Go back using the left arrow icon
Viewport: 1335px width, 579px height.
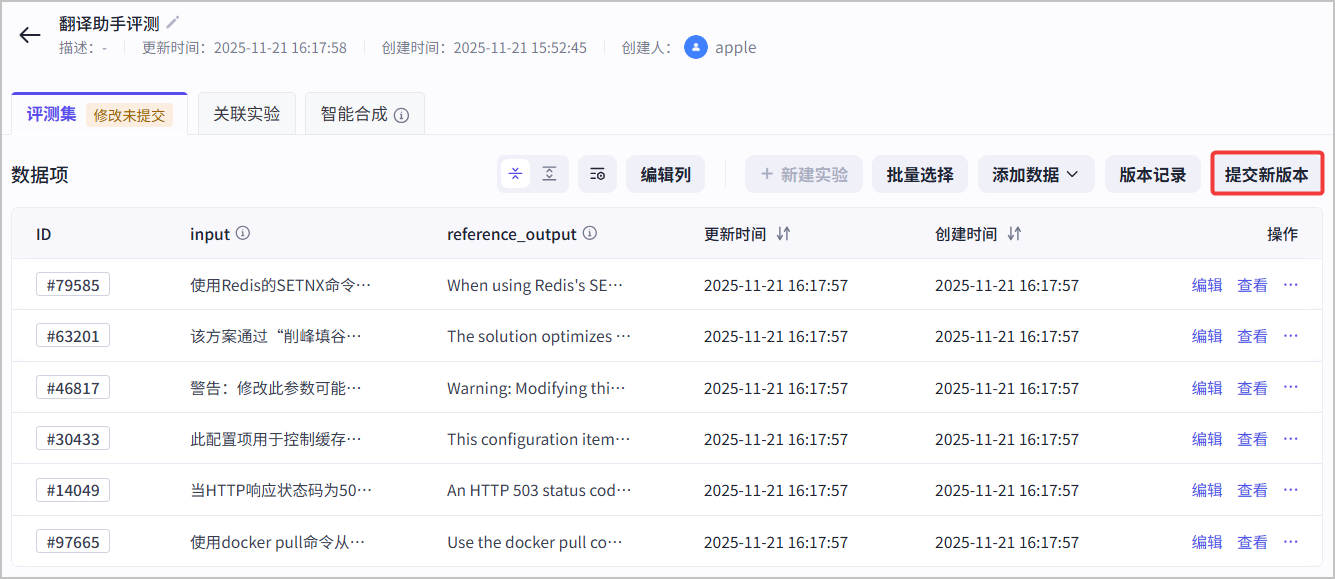(30, 36)
